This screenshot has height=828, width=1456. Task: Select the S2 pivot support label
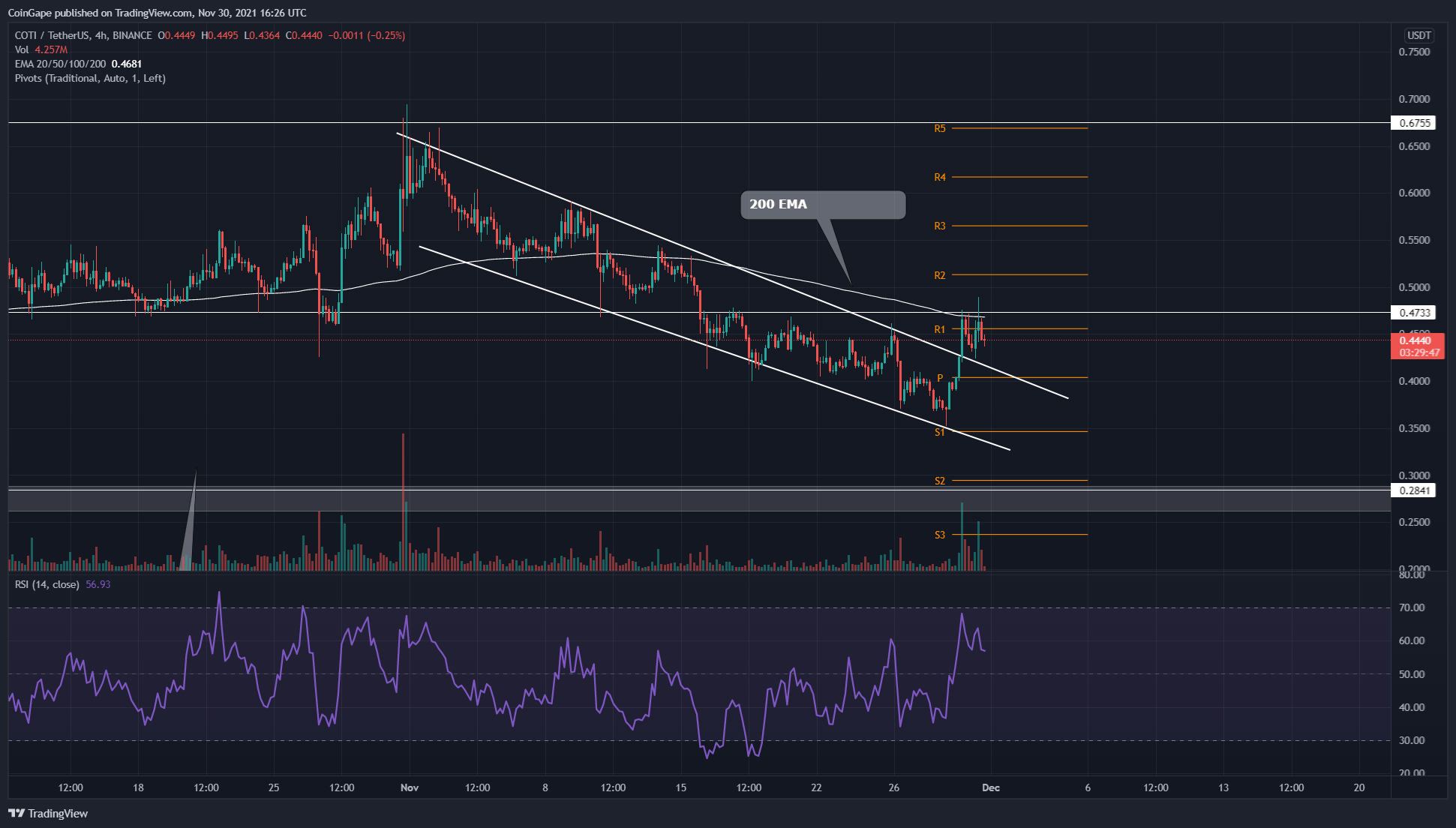939,481
